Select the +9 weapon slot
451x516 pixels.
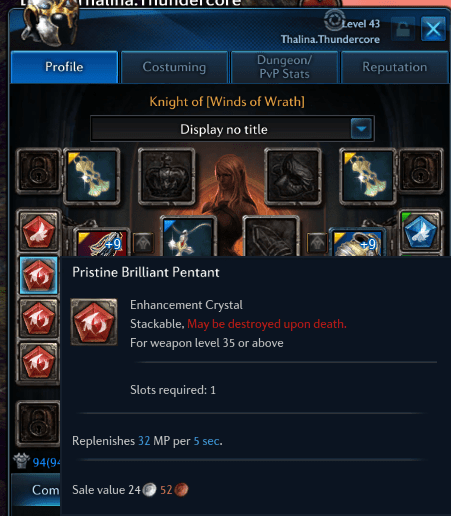pos(102,243)
